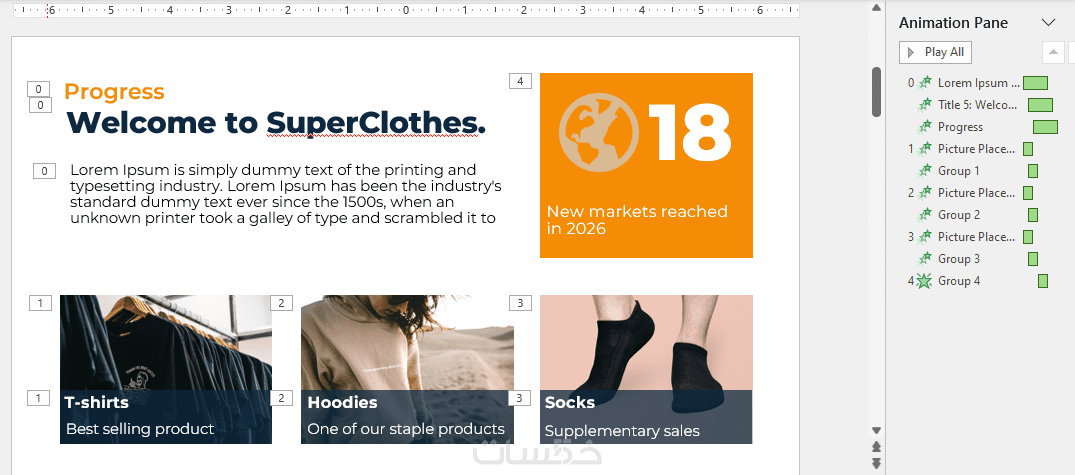Click the star icon beside the Group 1 animation
The image size is (1075, 475).
[925, 171]
